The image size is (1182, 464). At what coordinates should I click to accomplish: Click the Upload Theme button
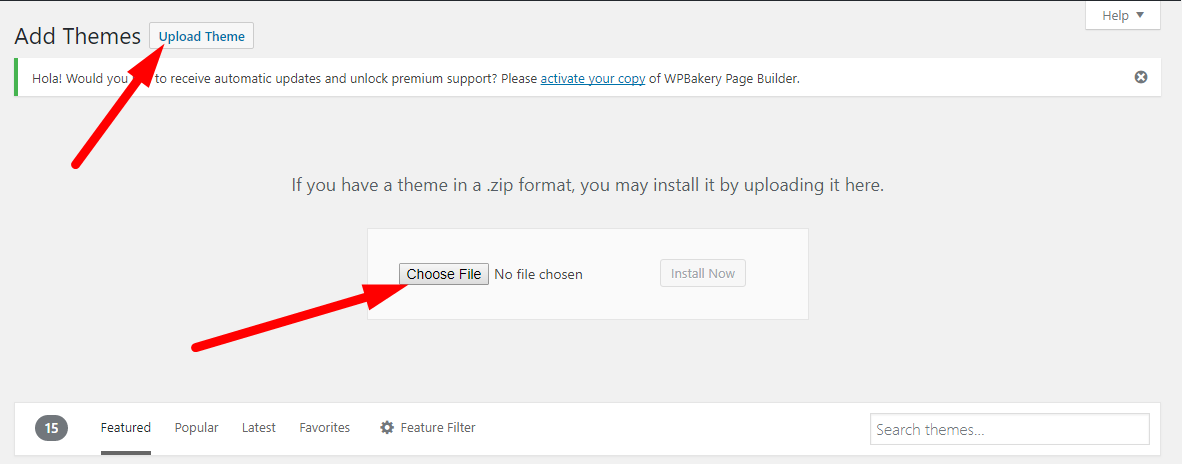[x=201, y=36]
